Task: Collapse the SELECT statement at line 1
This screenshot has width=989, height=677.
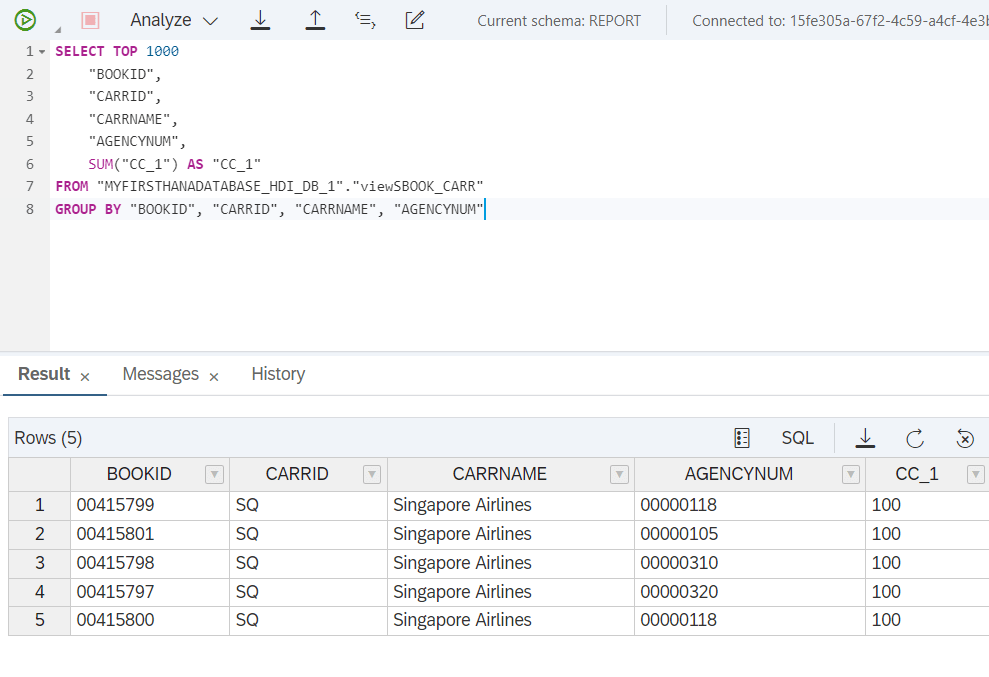Action: click(42, 51)
